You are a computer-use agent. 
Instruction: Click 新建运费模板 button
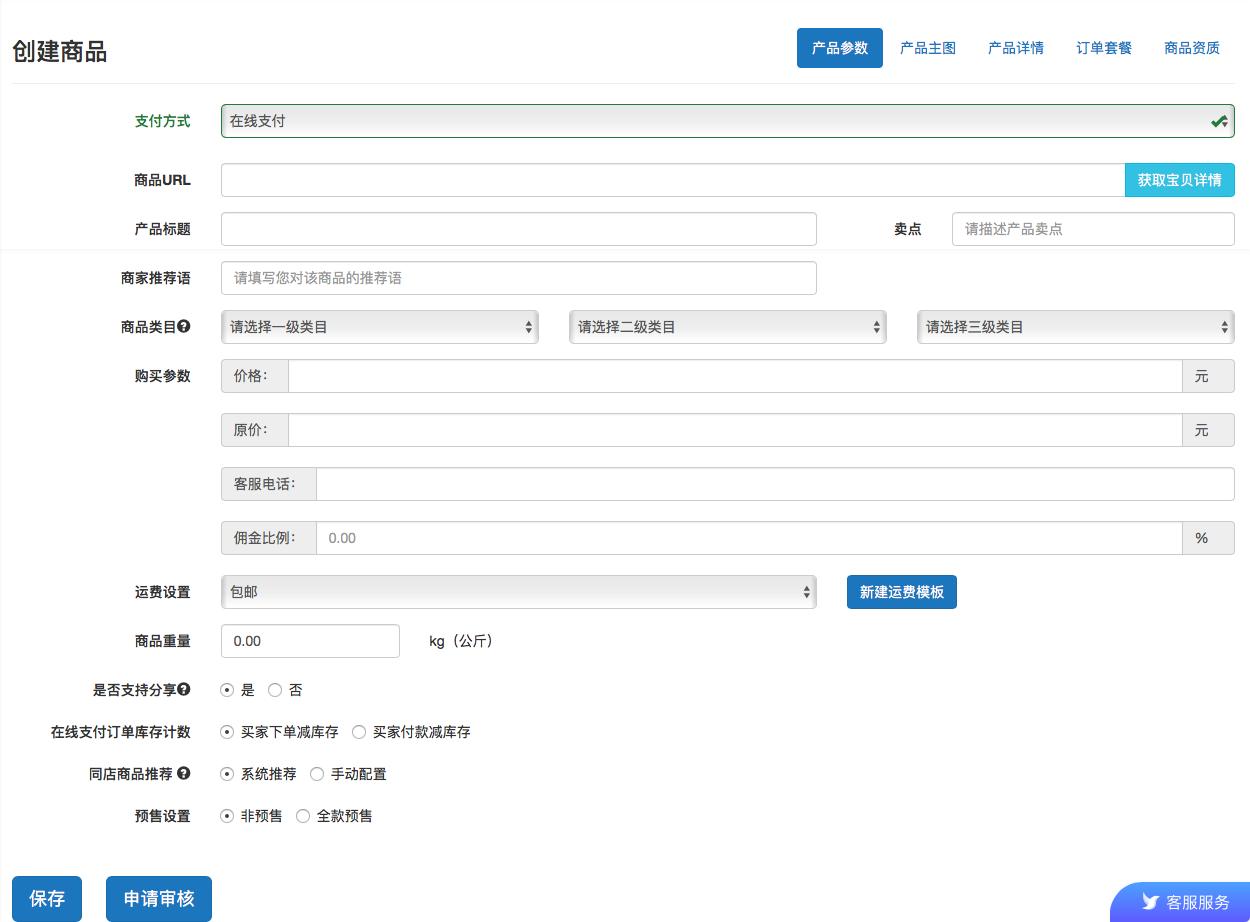[x=901, y=592]
